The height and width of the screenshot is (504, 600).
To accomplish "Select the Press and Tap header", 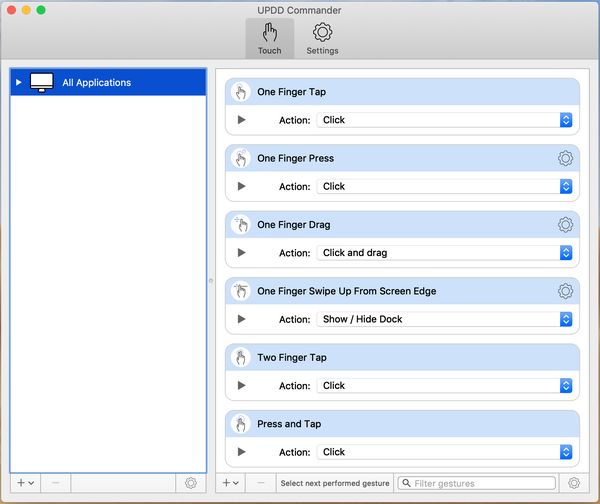I will (x=402, y=424).
